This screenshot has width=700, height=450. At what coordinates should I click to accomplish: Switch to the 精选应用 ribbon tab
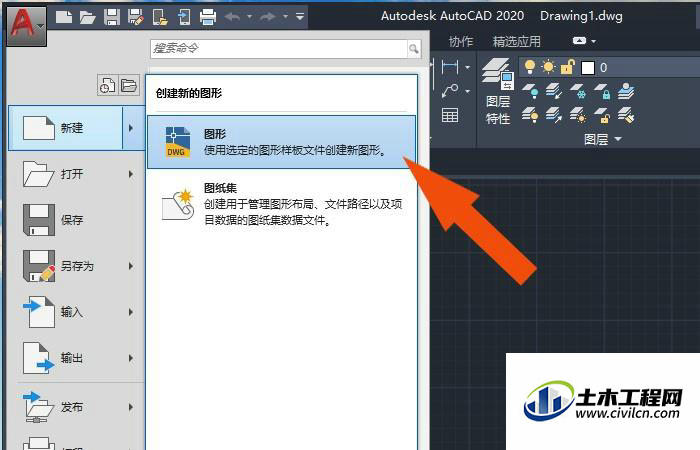[517, 42]
